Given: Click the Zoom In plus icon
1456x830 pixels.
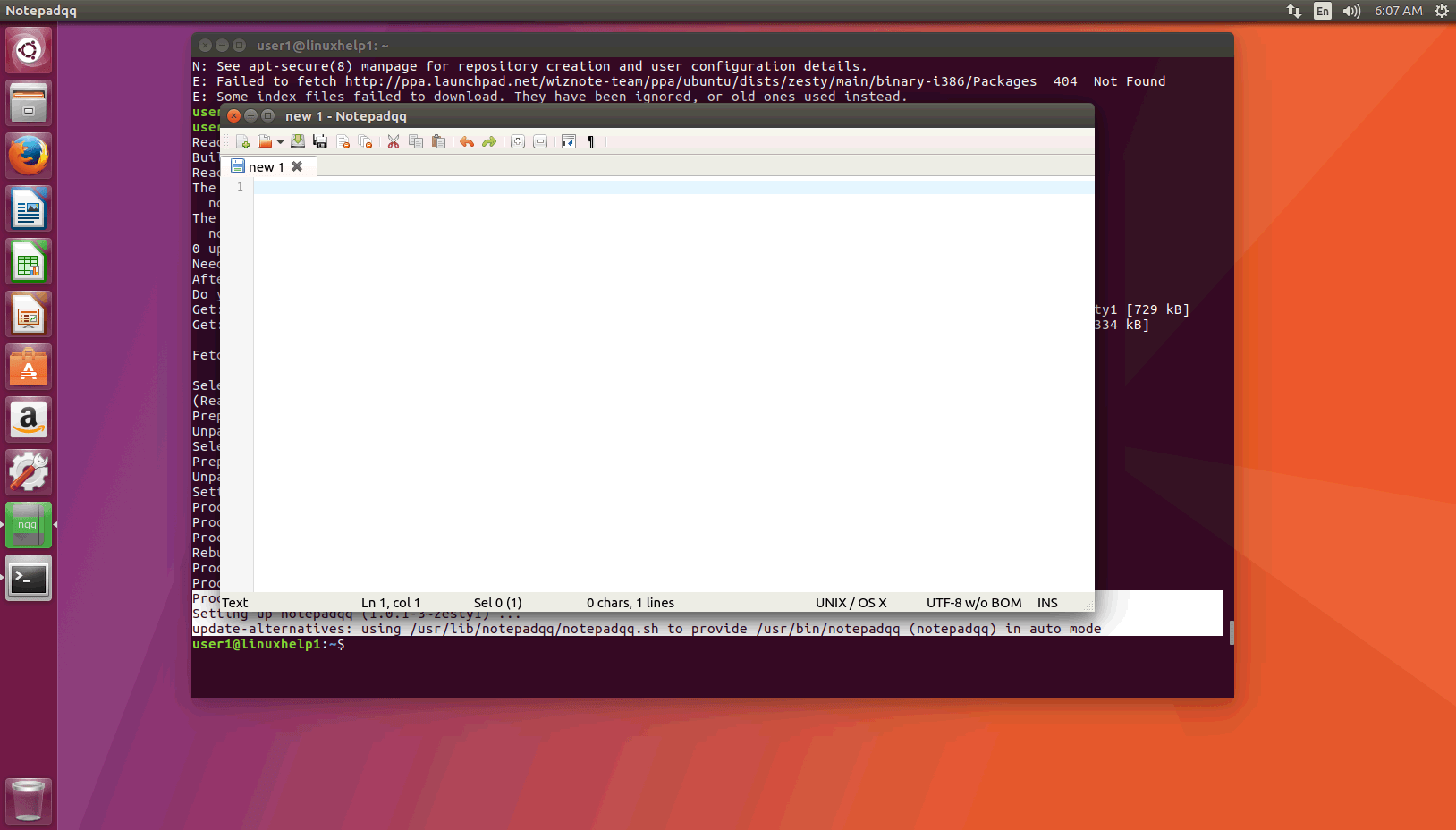Looking at the screenshot, I should point(518,141).
